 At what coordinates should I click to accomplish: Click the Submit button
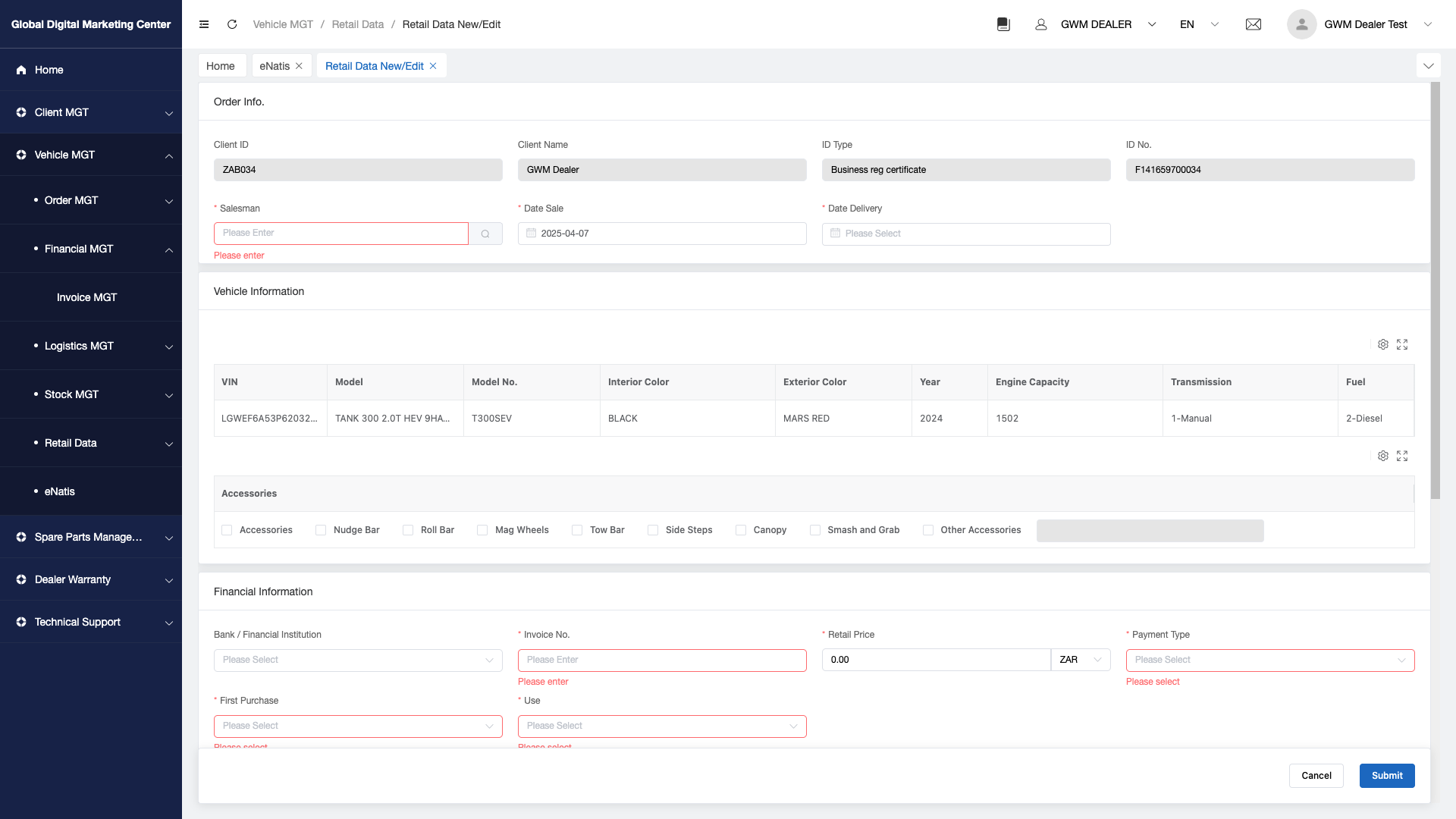coord(1387,776)
